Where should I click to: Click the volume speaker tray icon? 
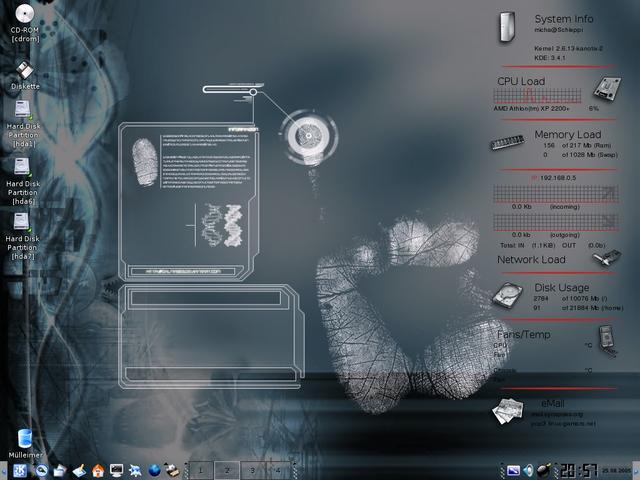pos(529,469)
